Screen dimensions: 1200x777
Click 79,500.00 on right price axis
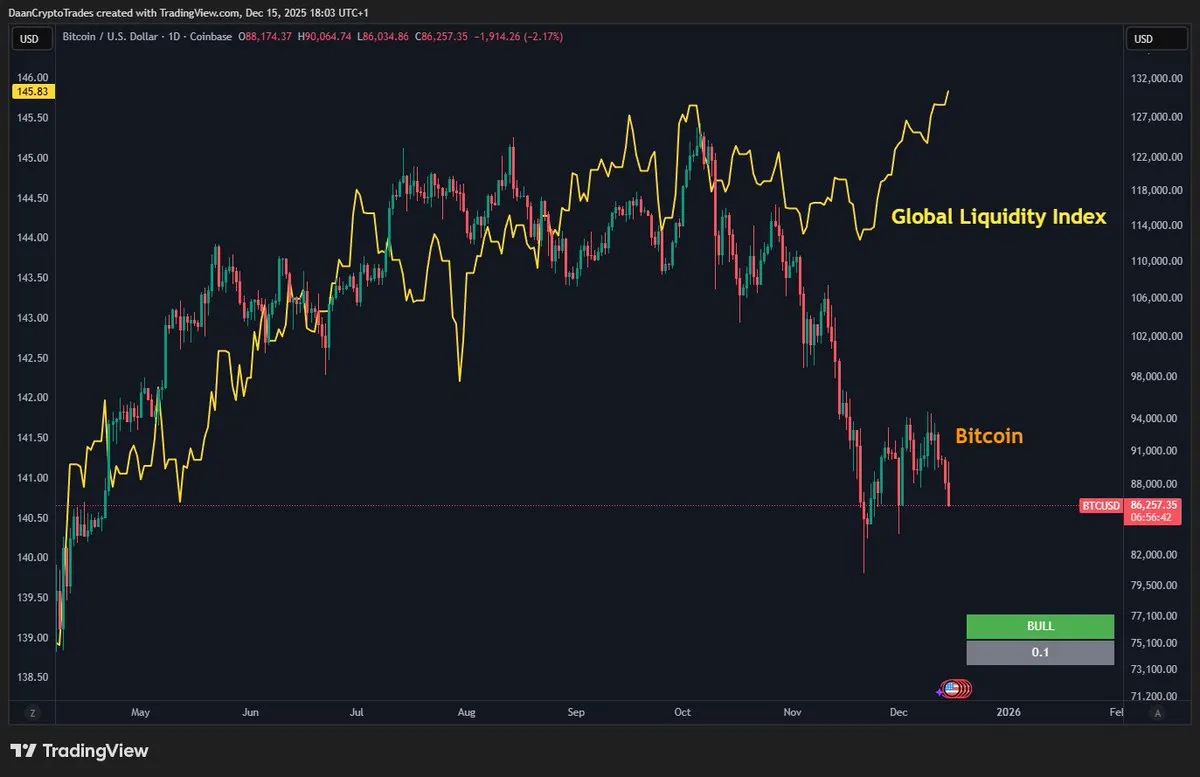coord(1153,586)
